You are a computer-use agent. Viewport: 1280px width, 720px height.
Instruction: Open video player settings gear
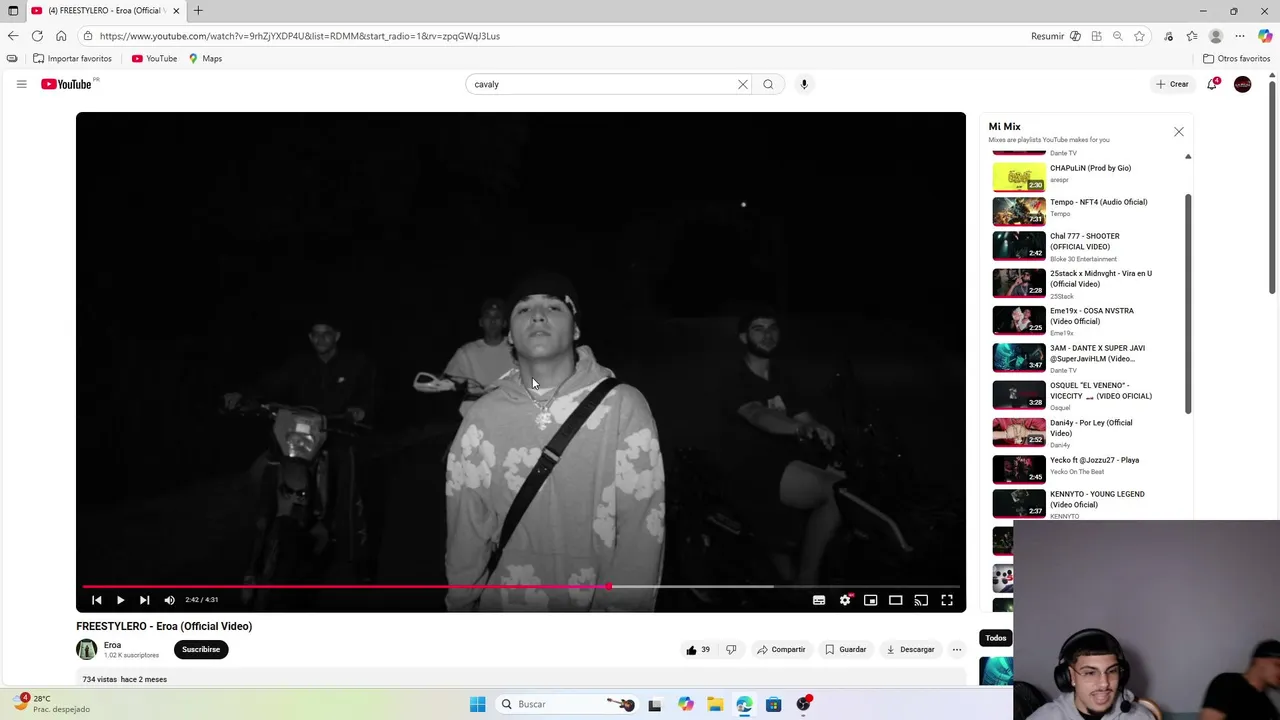tap(845, 600)
